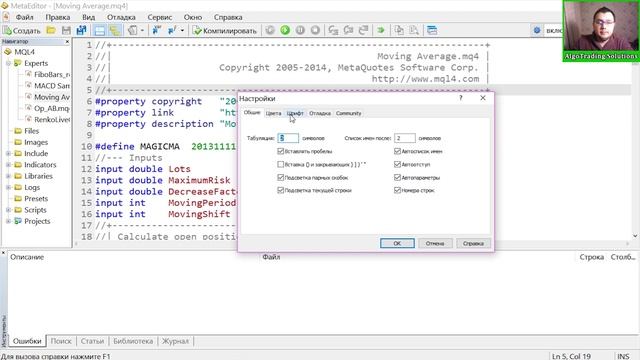The image size is (640, 360).
Task: Switch to the Шрифт settings tab
Action: click(x=295, y=113)
